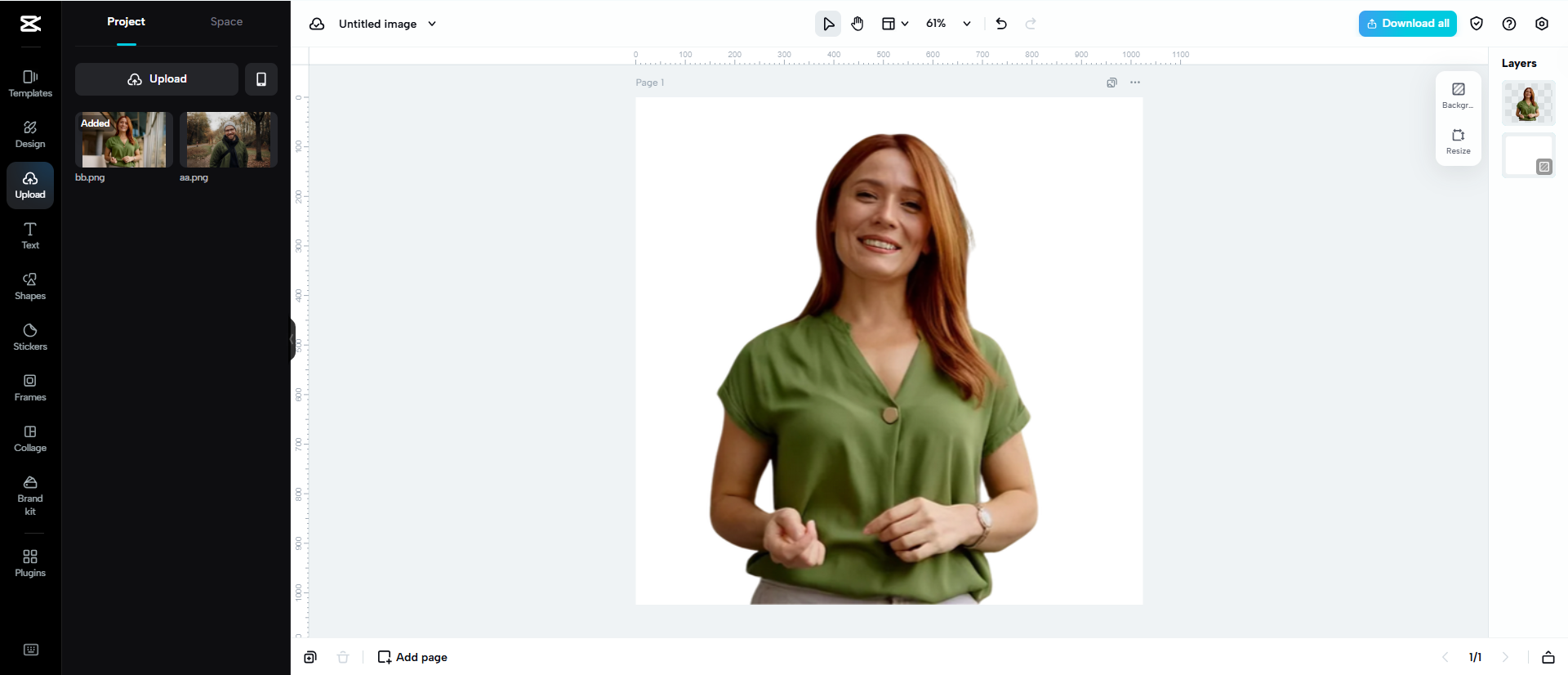Click the upload from phone icon
This screenshot has height=675, width=1568.
pyautogui.click(x=261, y=79)
